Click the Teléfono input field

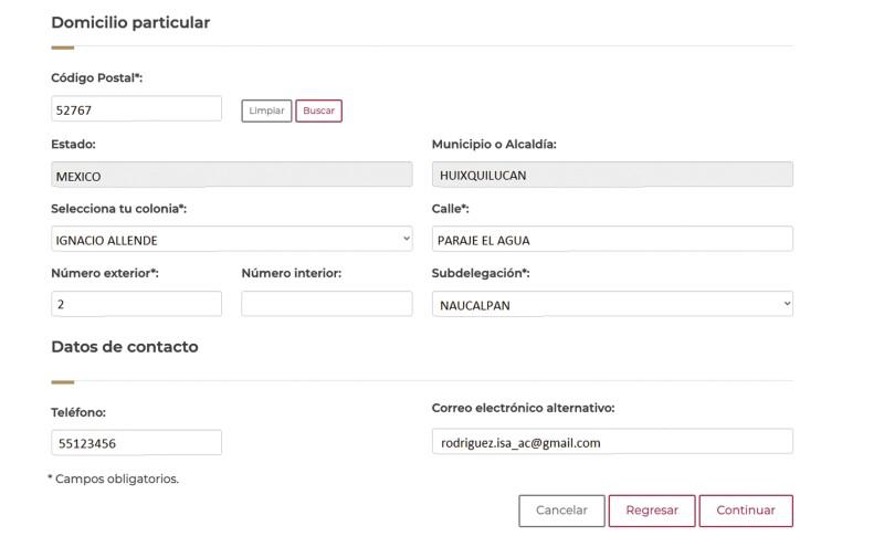tap(136, 443)
